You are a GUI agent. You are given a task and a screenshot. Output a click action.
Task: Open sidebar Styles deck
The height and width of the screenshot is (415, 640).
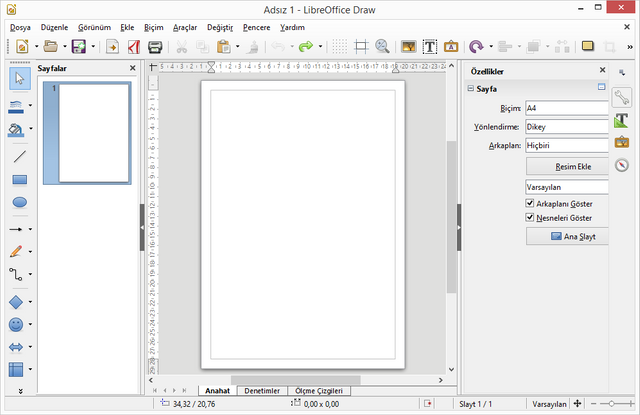tap(622, 120)
